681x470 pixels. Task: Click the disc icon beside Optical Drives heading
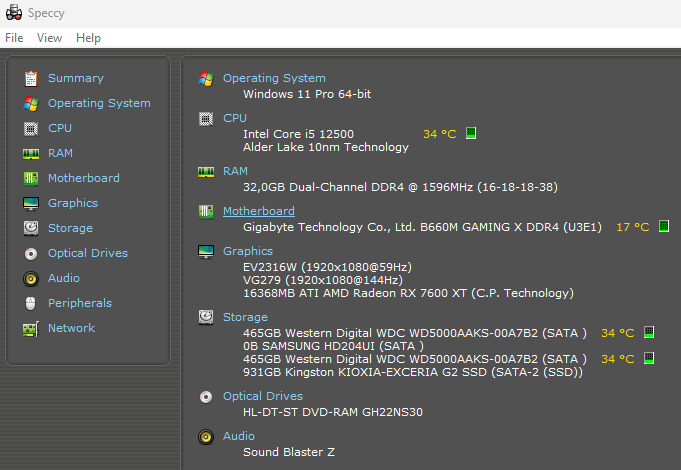coord(206,397)
